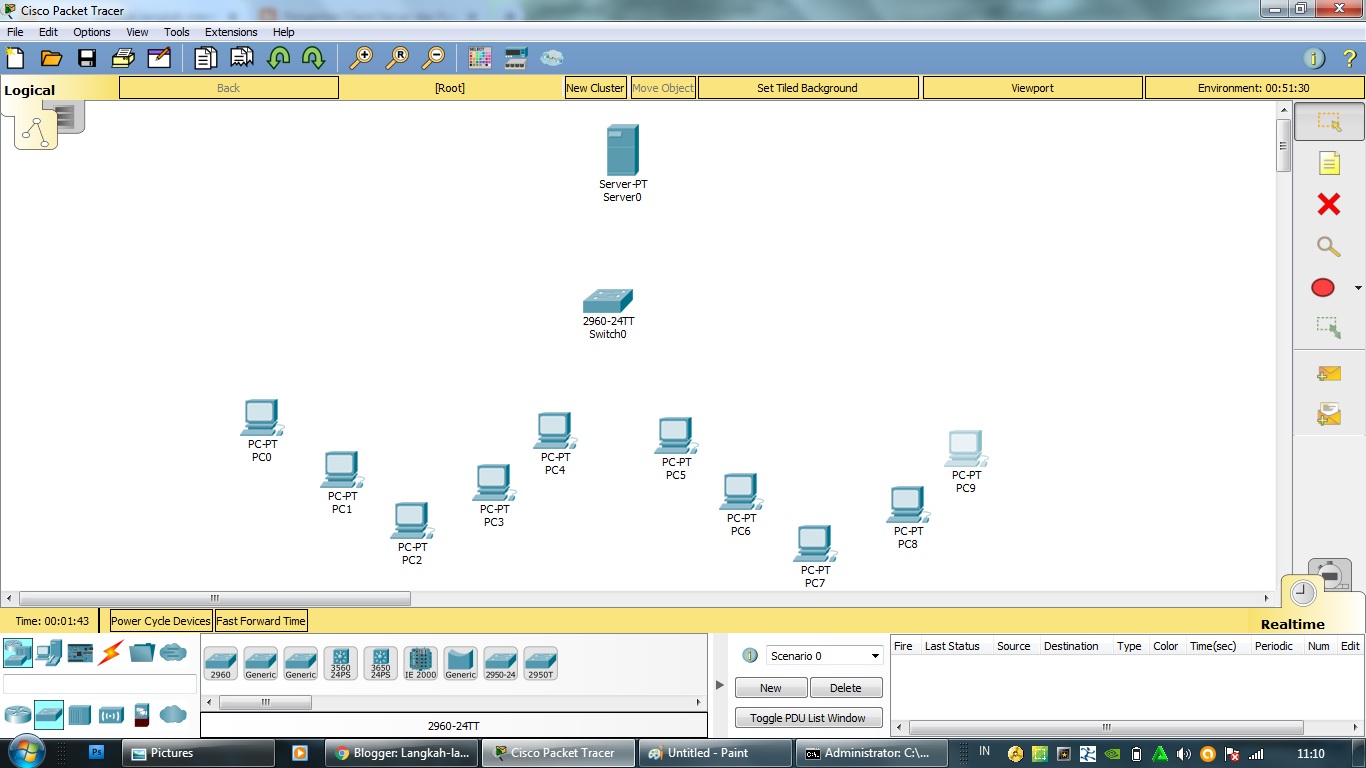
Task: Pick the 2960 switch model
Action: 220,662
